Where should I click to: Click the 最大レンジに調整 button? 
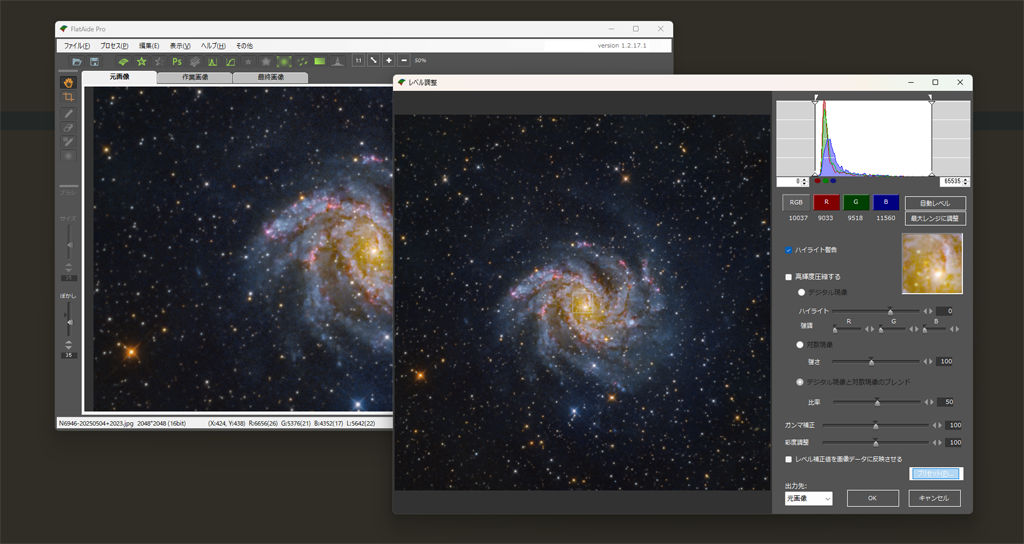(935, 217)
